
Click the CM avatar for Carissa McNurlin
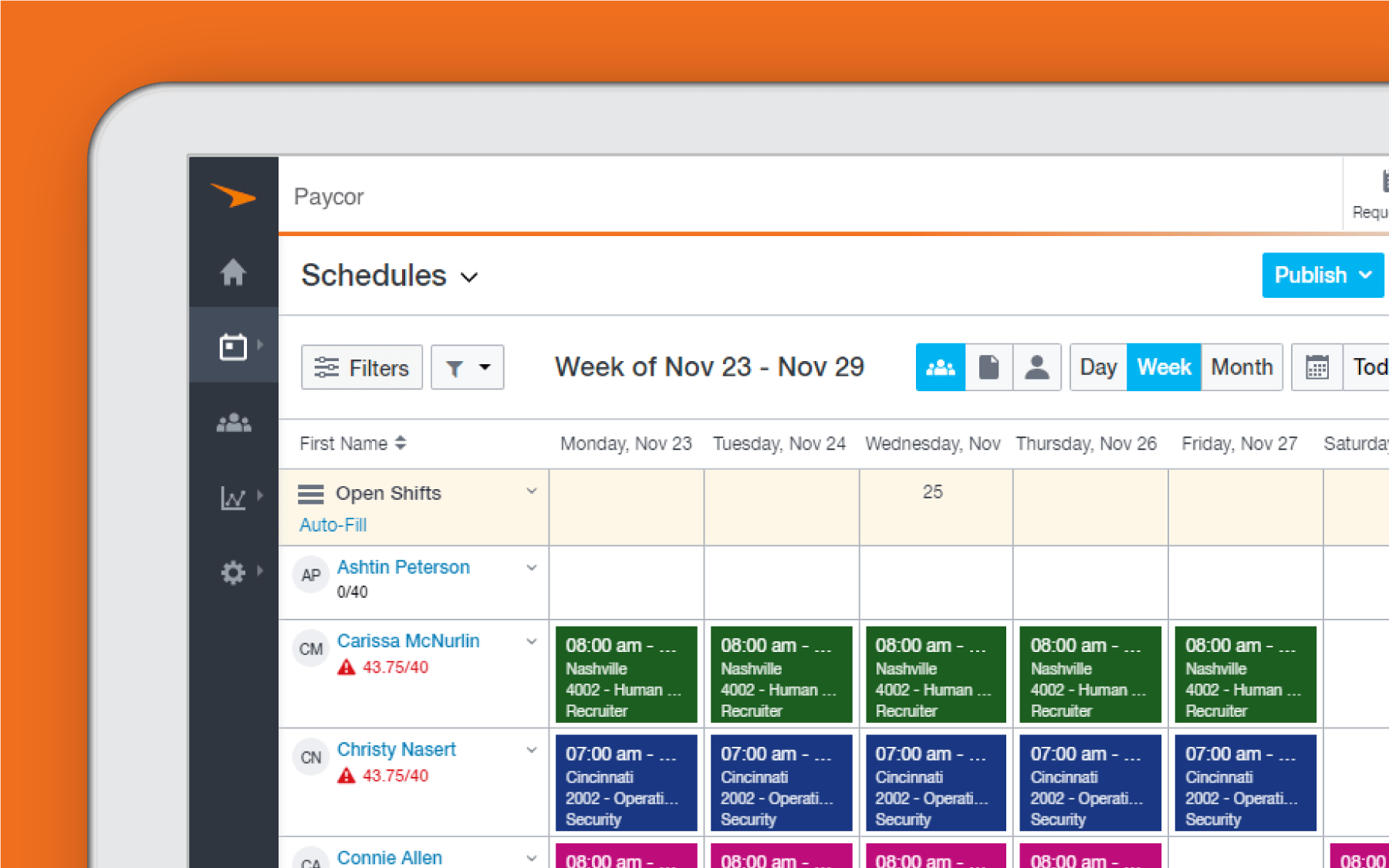pos(311,649)
